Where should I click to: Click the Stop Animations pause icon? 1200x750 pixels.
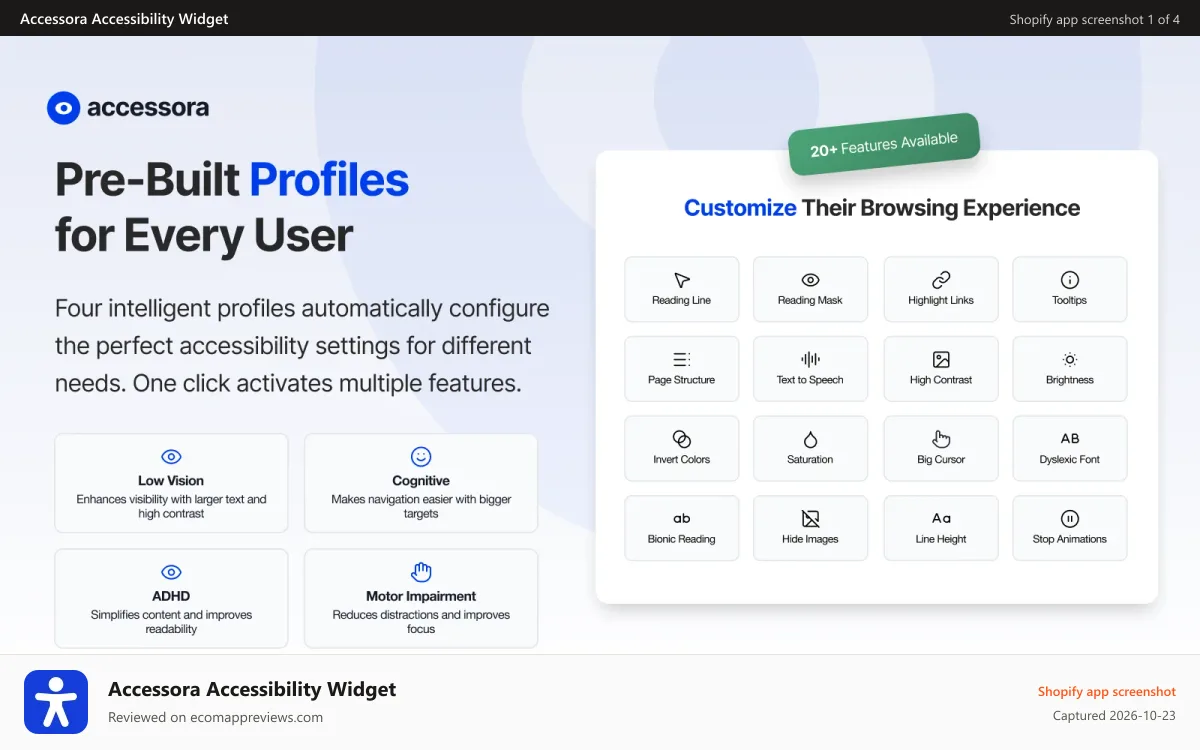[x=1070, y=519]
